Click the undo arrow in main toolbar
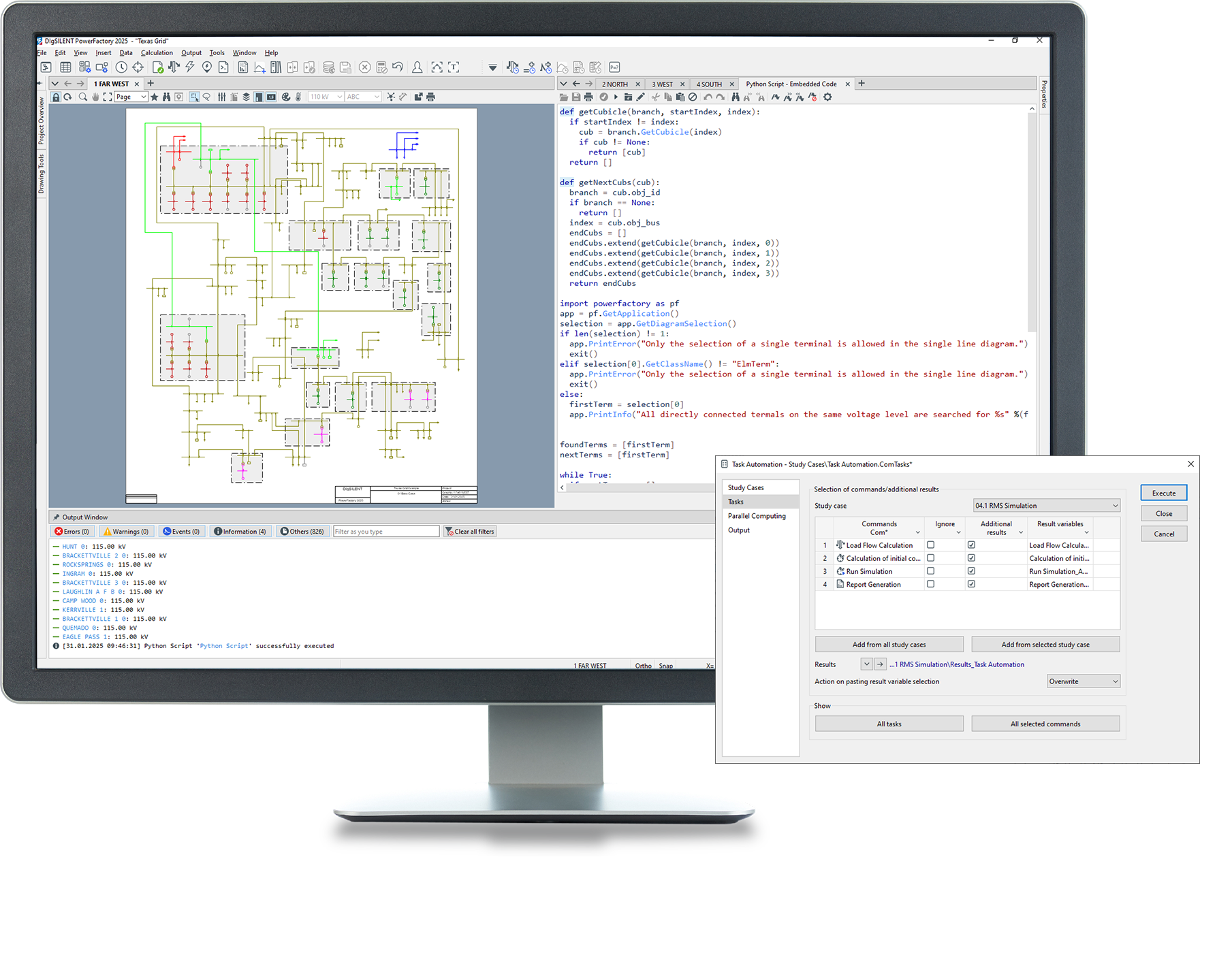The width and height of the screenshot is (1232, 970). coord(398,67)
